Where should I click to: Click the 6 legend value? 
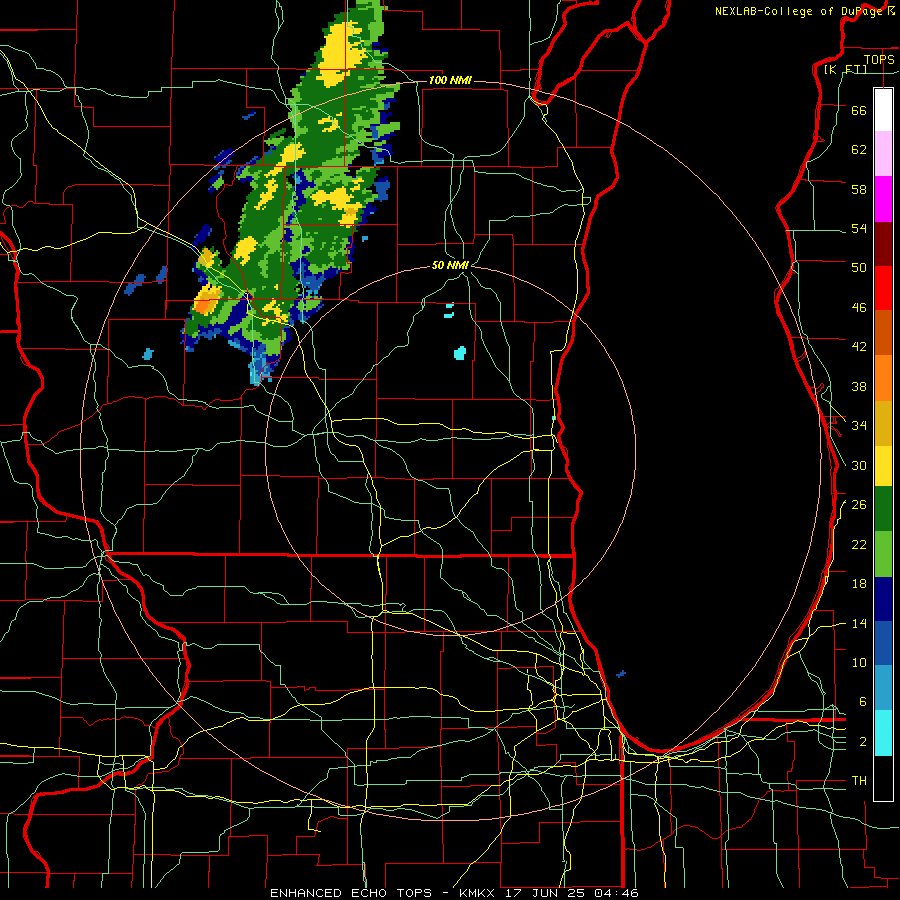[x=863, y=702]
